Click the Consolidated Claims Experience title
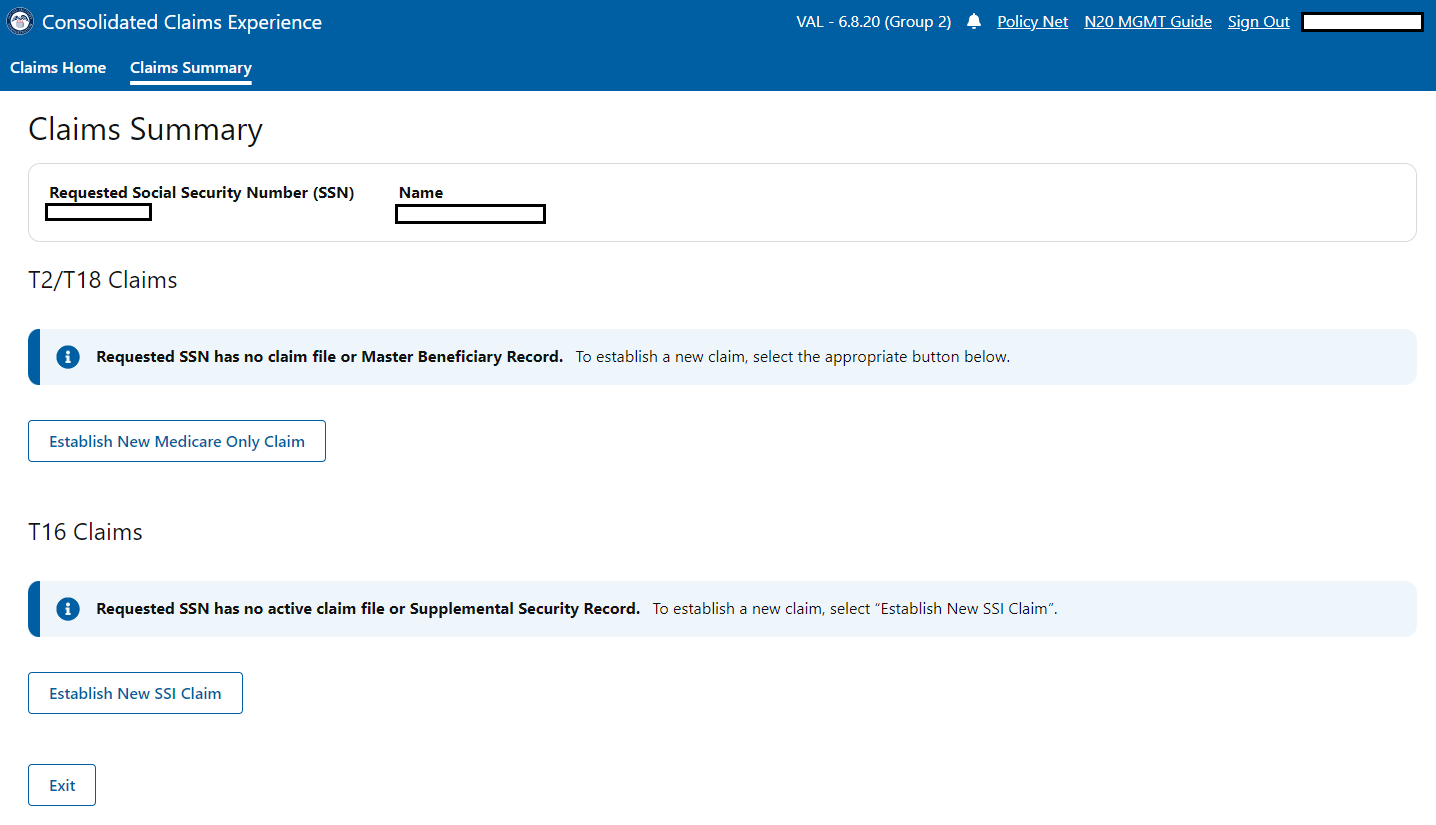Screen dimensions: 1436x825 [x=182, y=22]
